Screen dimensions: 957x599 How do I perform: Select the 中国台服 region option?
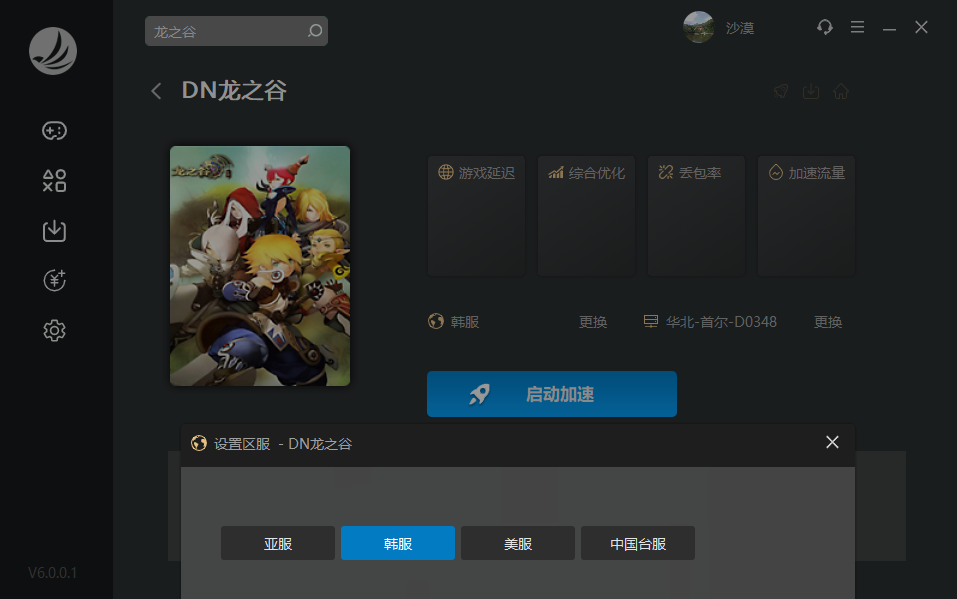(x=638, y=543)
